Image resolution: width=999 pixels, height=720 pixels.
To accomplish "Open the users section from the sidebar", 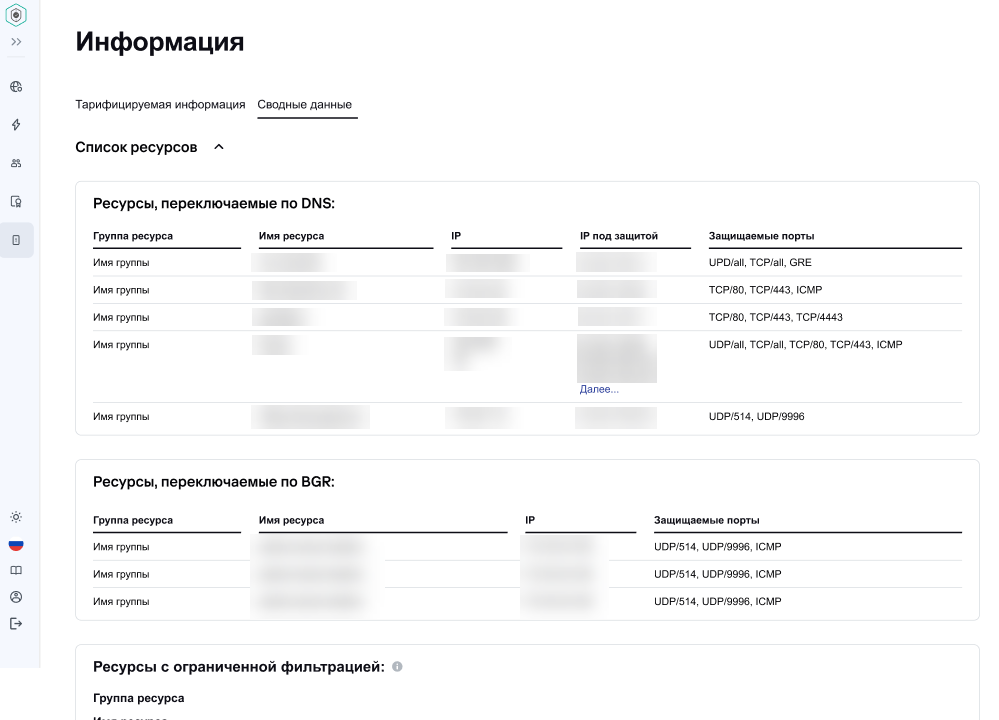I will pyautogui.click(x=15, y=162).
